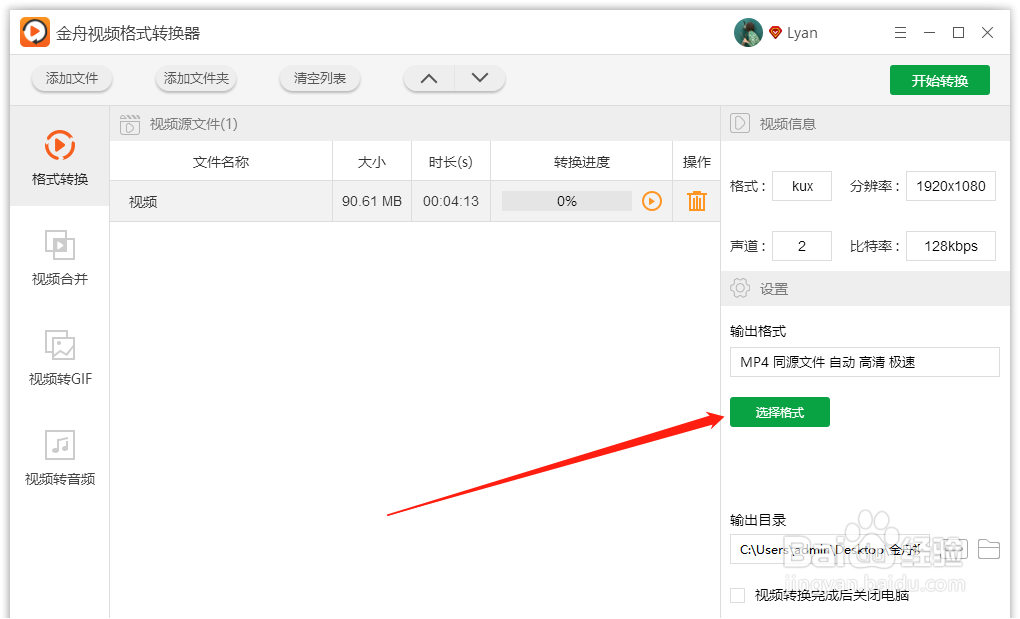Click the app logo icon in title bar
The width and height of the screenshot is (1020, 619).
[x=34, y=32]
